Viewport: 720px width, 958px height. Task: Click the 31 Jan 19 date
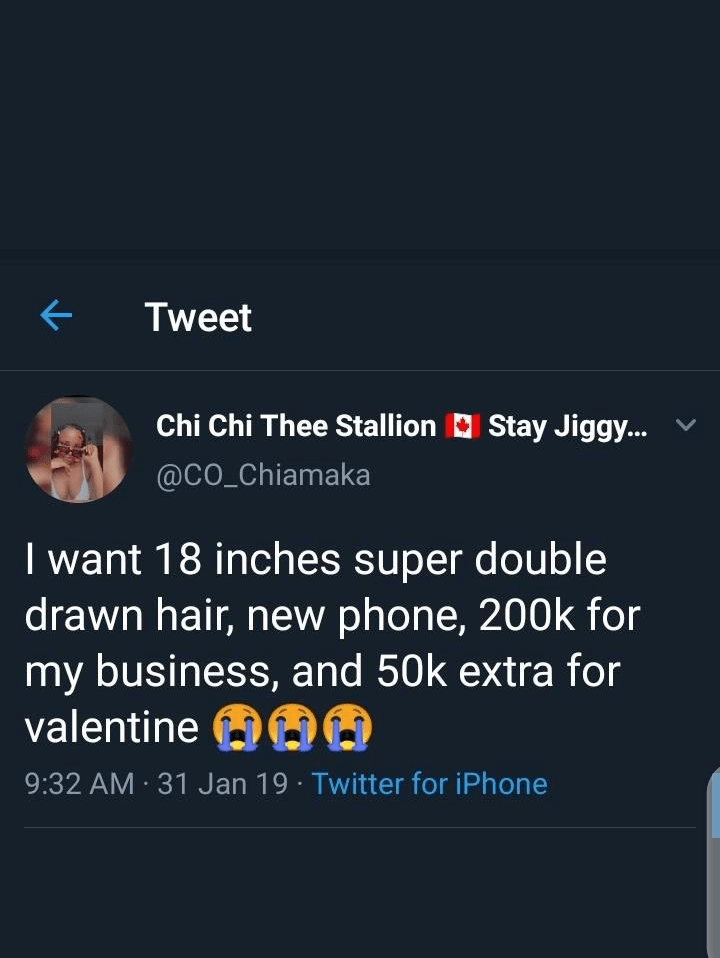click(x=222, y=783)
